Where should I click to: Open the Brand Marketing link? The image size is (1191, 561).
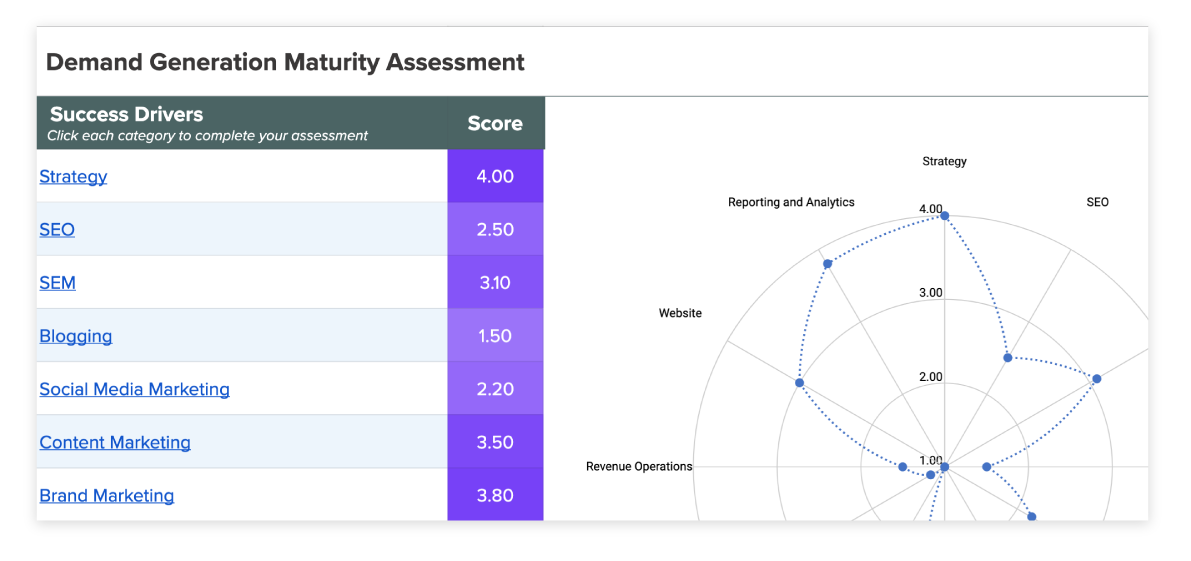[107, 495]
